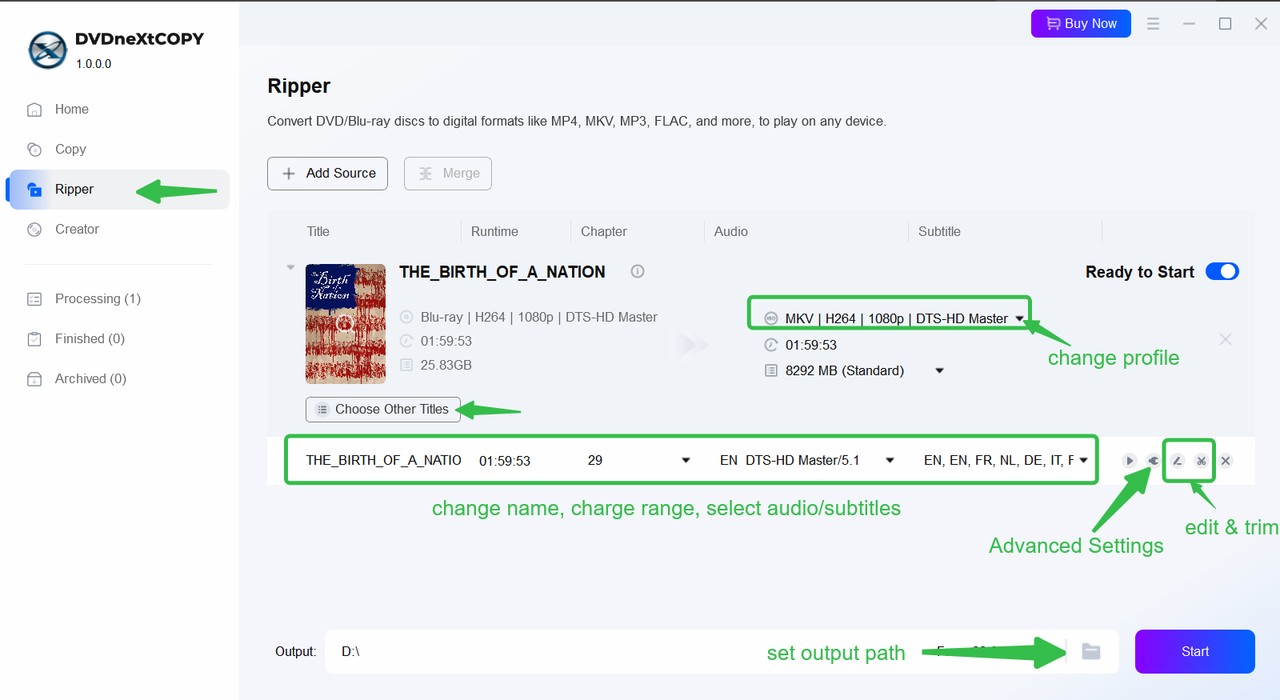Click the Ripper page heading
Screen dimensions: 1280x700
[299, 86]
